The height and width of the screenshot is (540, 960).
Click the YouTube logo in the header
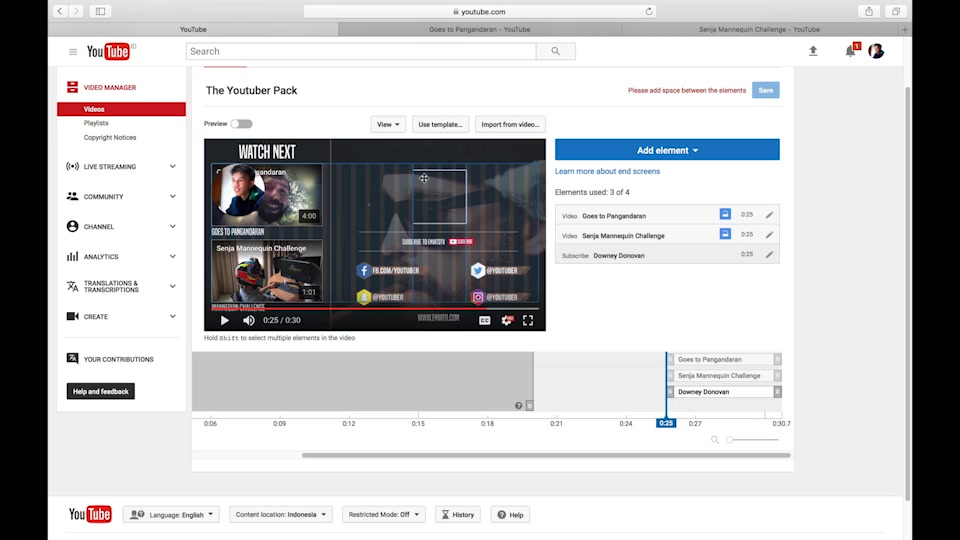click(108, 51)
